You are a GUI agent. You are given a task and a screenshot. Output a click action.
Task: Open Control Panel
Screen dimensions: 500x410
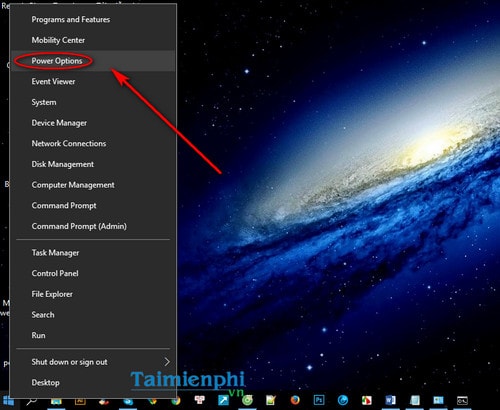93,274
